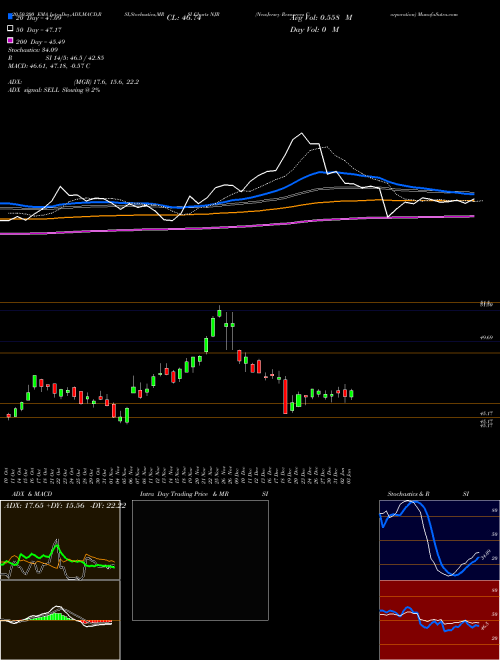Click the 'Day Vol: 0 M' label
The width and height of the screenshot is (500, 660).
314,29
